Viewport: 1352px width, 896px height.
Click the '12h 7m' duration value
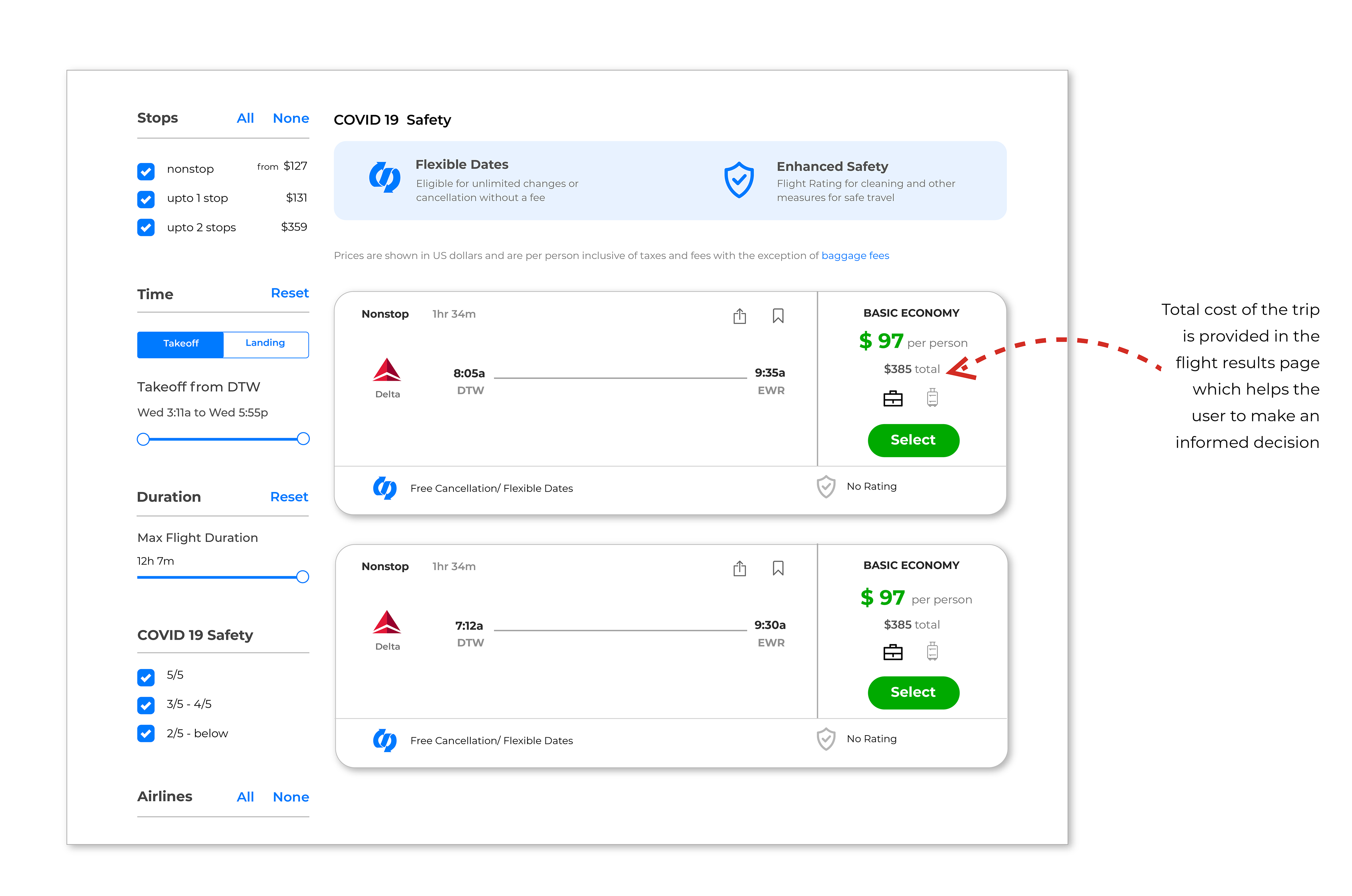[x=156, y=561]
